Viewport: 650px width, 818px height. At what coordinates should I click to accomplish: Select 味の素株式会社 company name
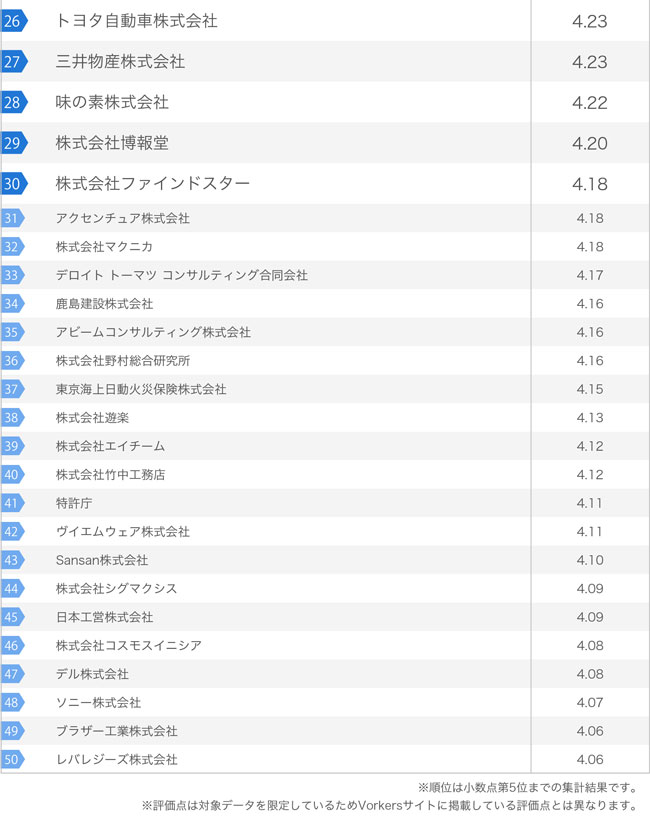coord(112,102)
